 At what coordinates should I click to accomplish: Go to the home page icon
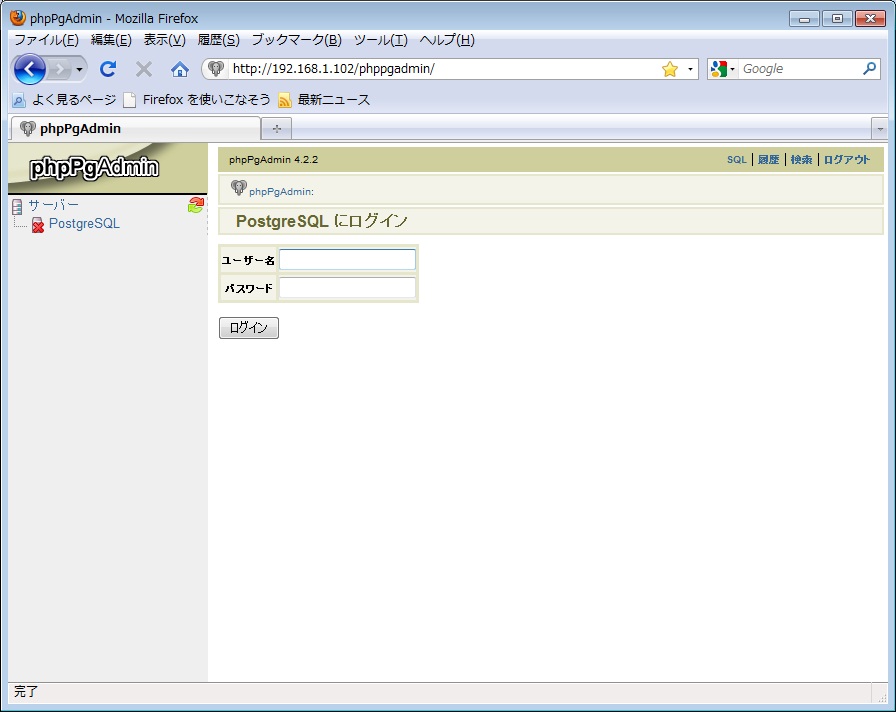[179, 69]
